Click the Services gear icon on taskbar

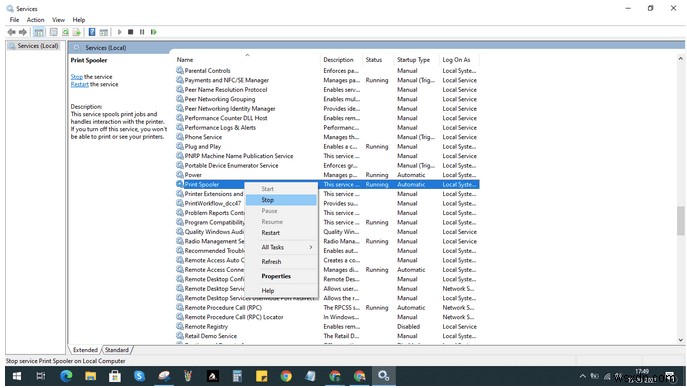pyautogui.click(x=384, y=376)
